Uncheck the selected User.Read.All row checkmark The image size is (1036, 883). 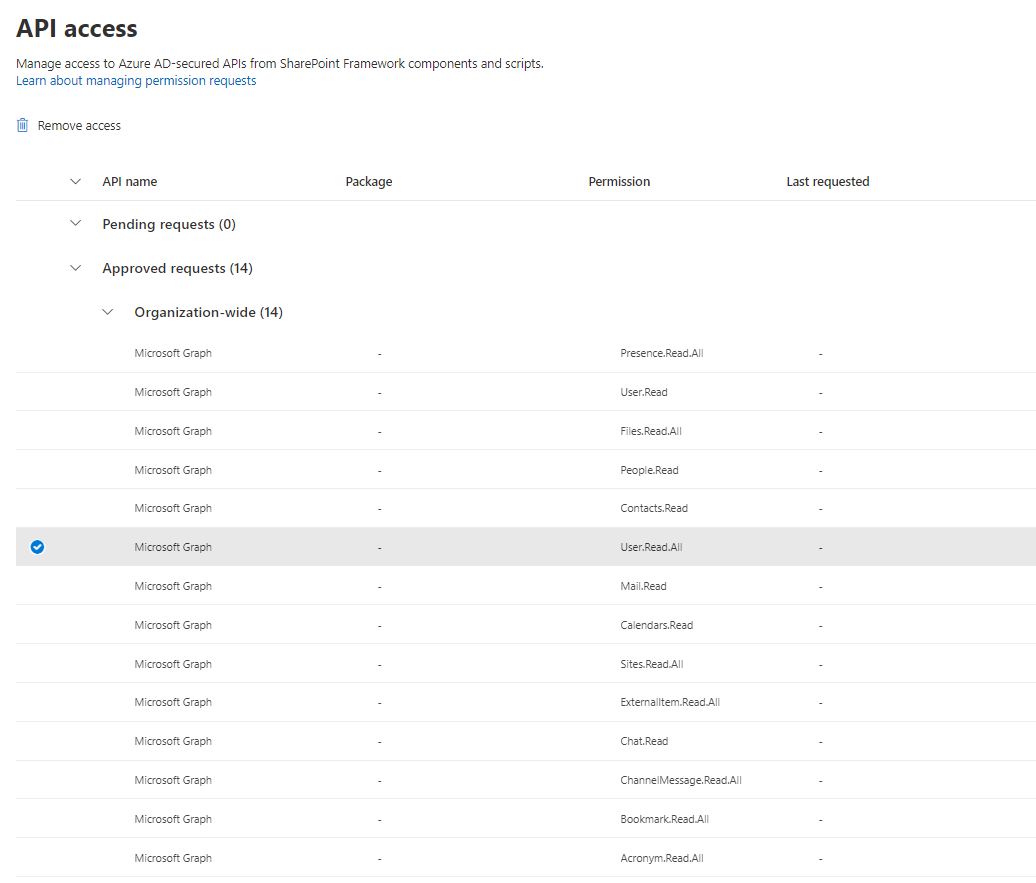click(x=38, y=547)
